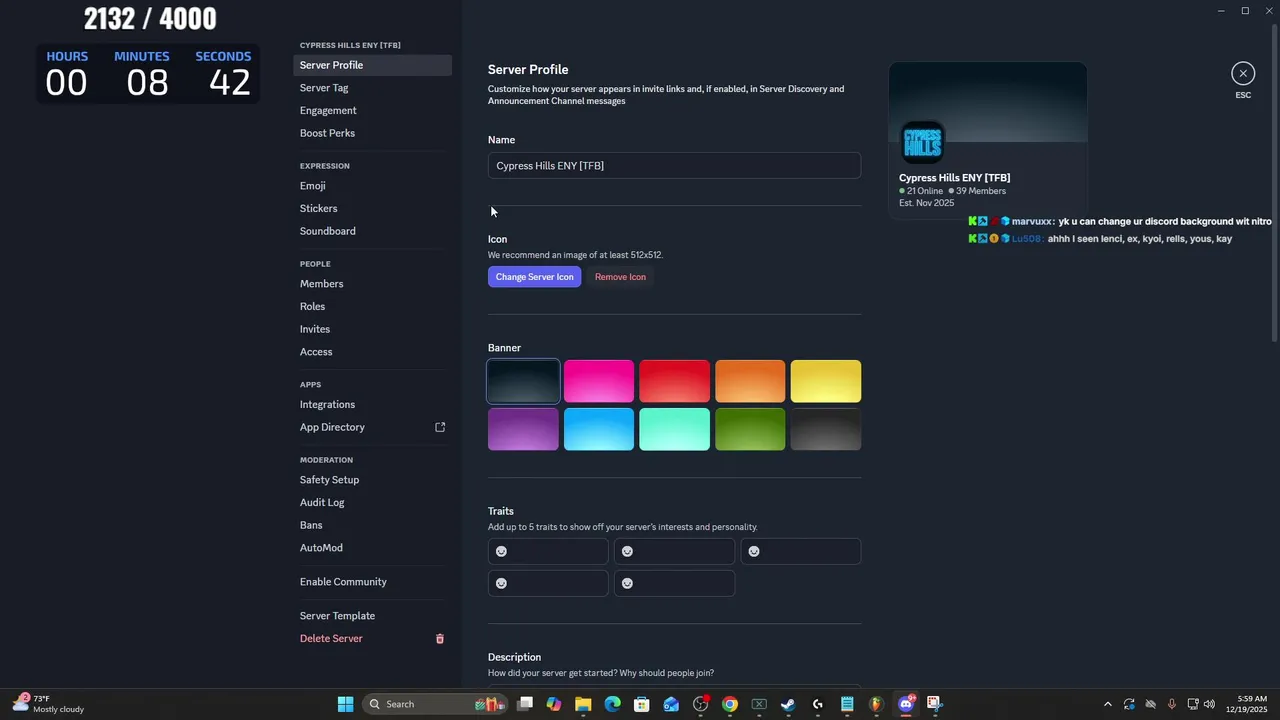Select dark default banner swatch

point(523,381)
